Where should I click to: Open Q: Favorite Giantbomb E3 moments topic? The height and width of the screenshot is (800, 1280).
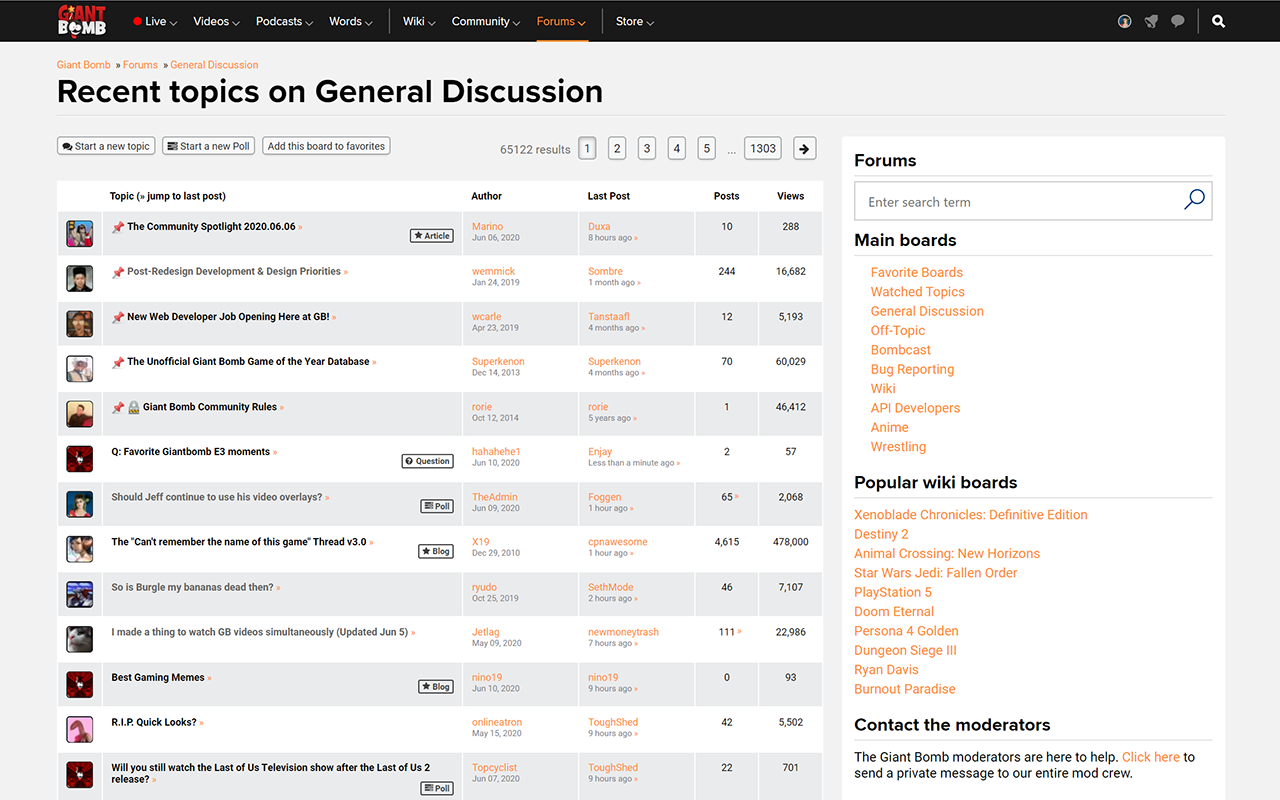pyautogui.click(x=191, y=452)
